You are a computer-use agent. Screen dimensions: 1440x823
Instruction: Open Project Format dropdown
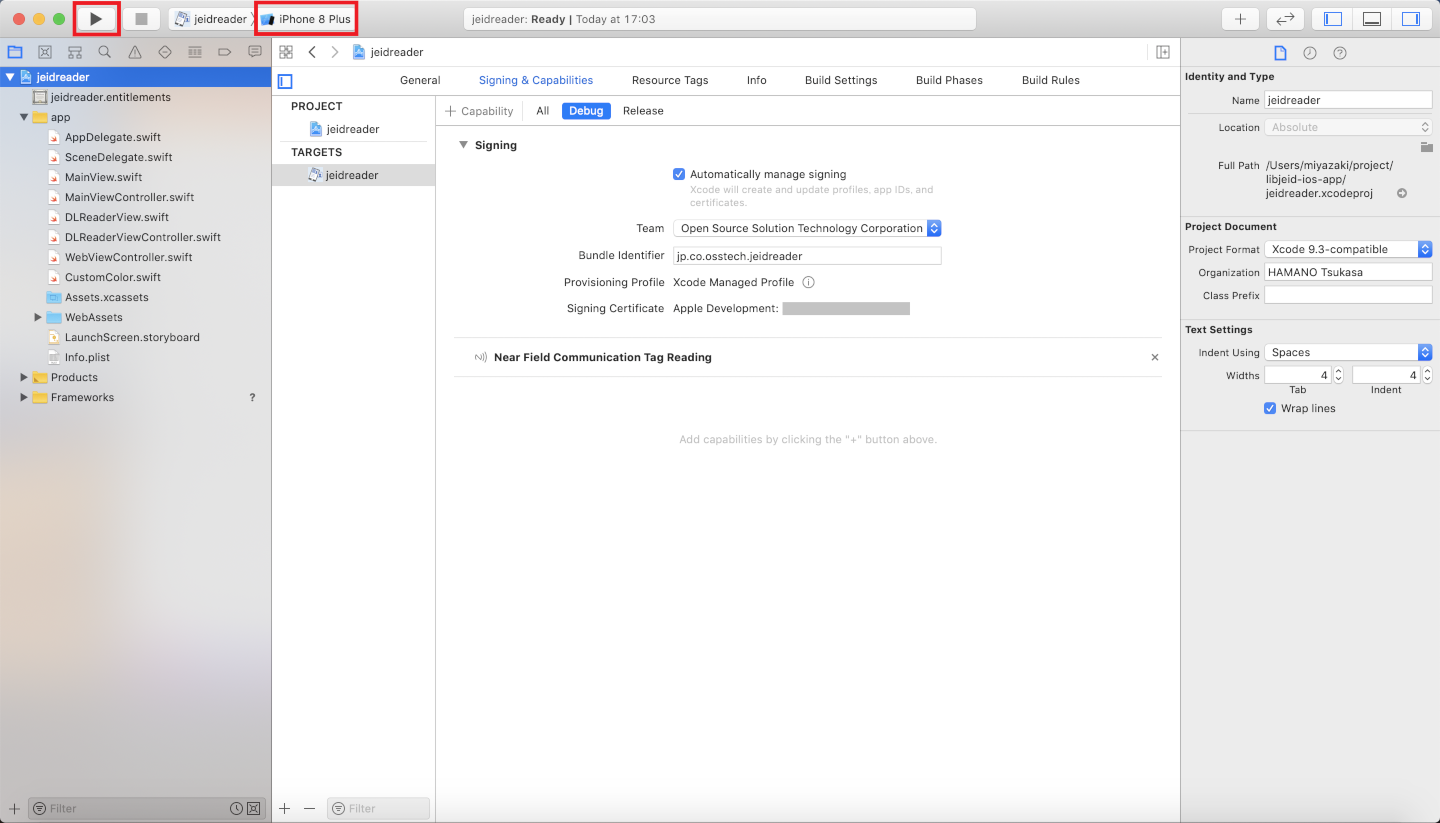tap(1348, 249)
